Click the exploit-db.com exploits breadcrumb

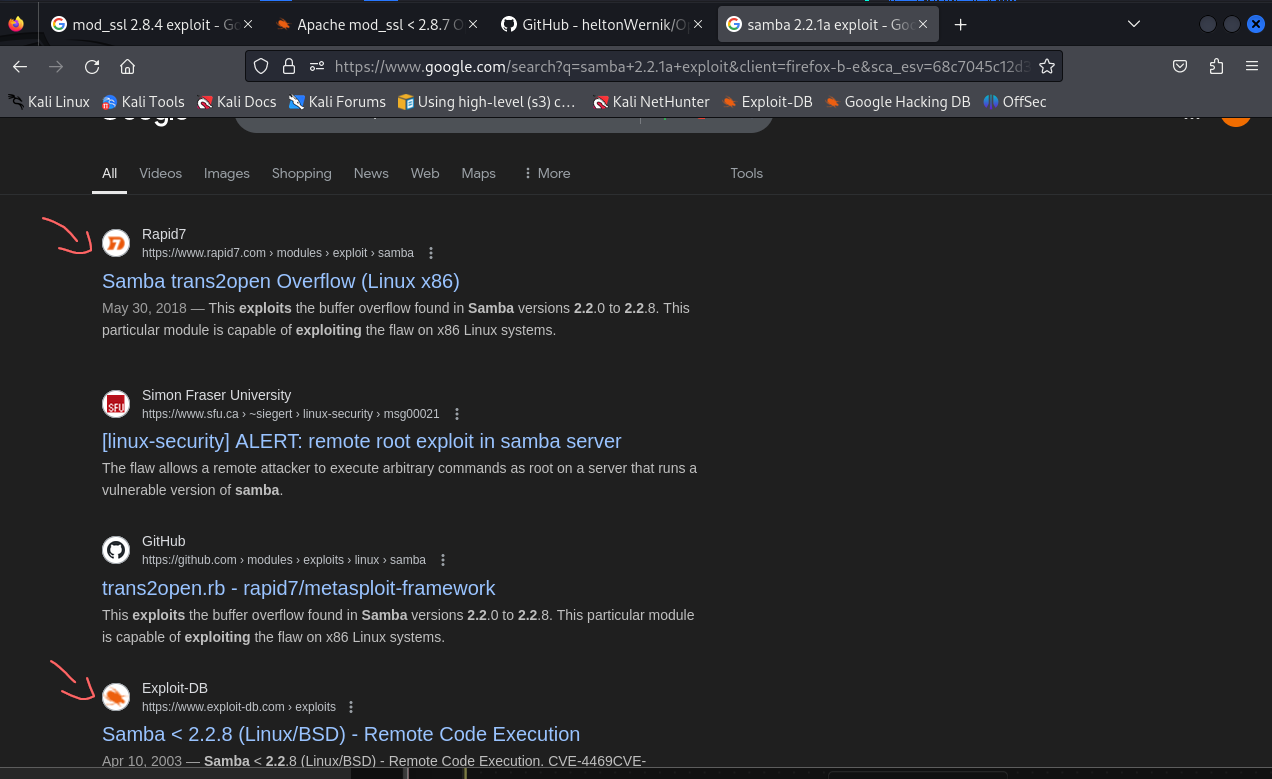[239, 707]
